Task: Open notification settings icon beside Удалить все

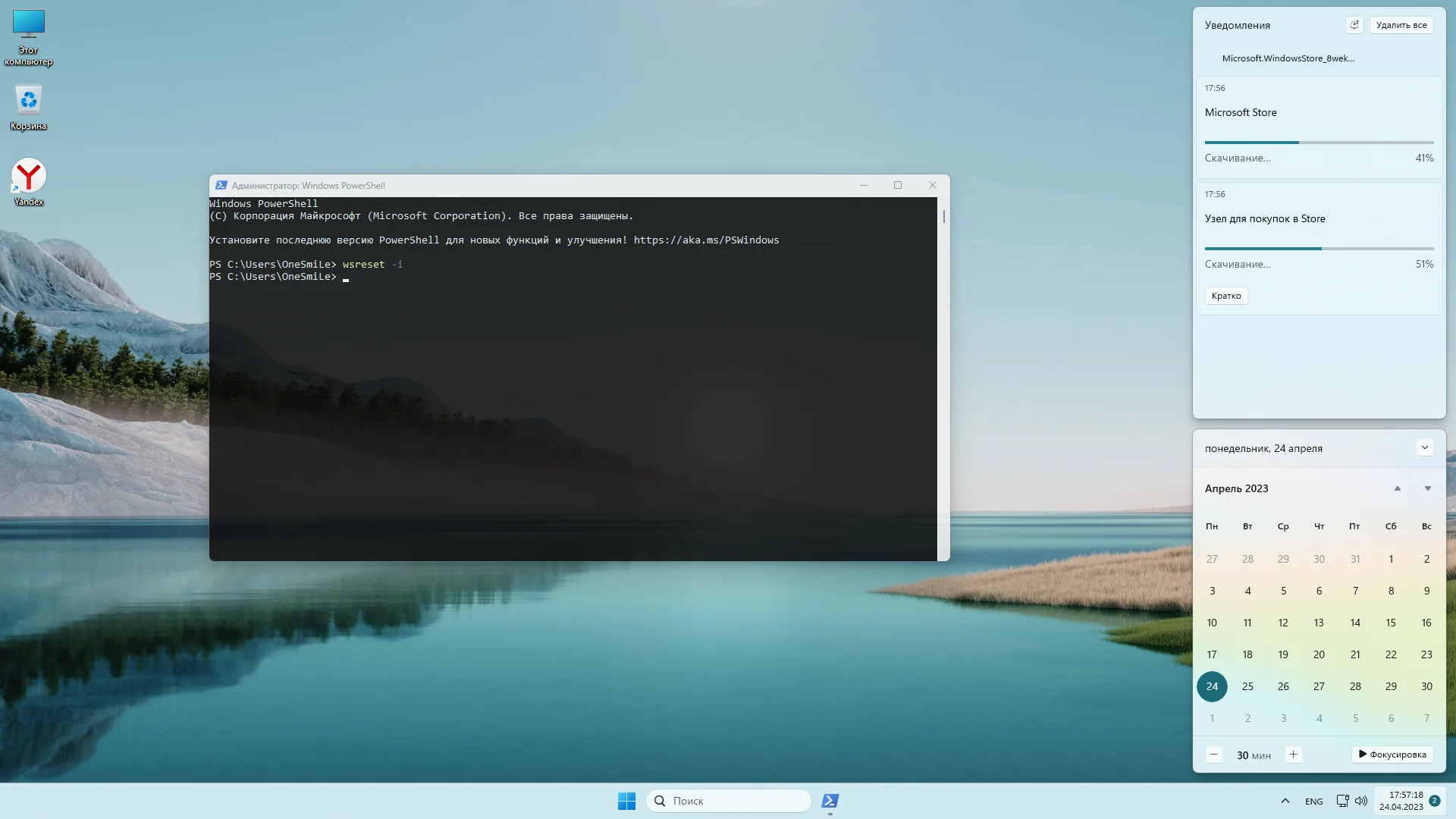Action: 1354,25
